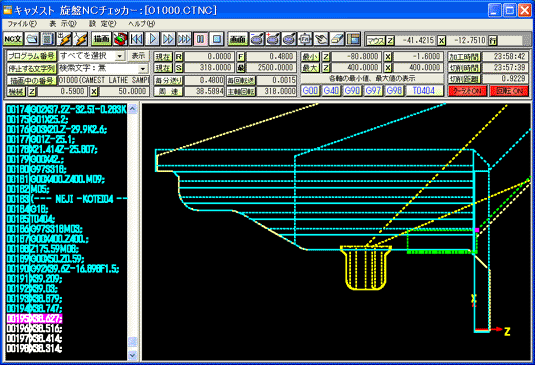Click the 周速 surface speed label

click(168, 91)
